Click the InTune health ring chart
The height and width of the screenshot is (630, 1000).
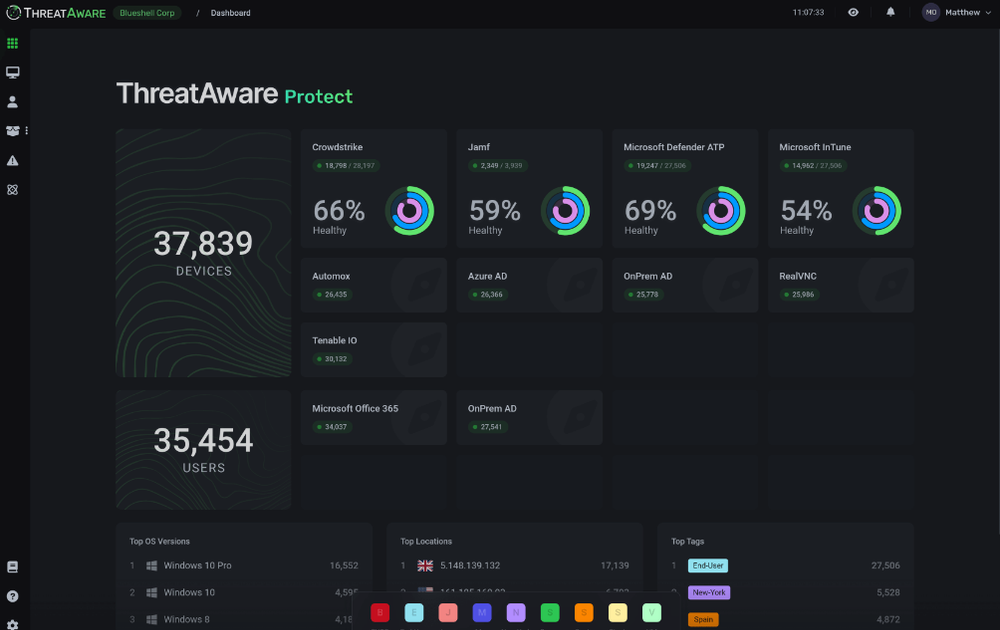click(876, 210)
